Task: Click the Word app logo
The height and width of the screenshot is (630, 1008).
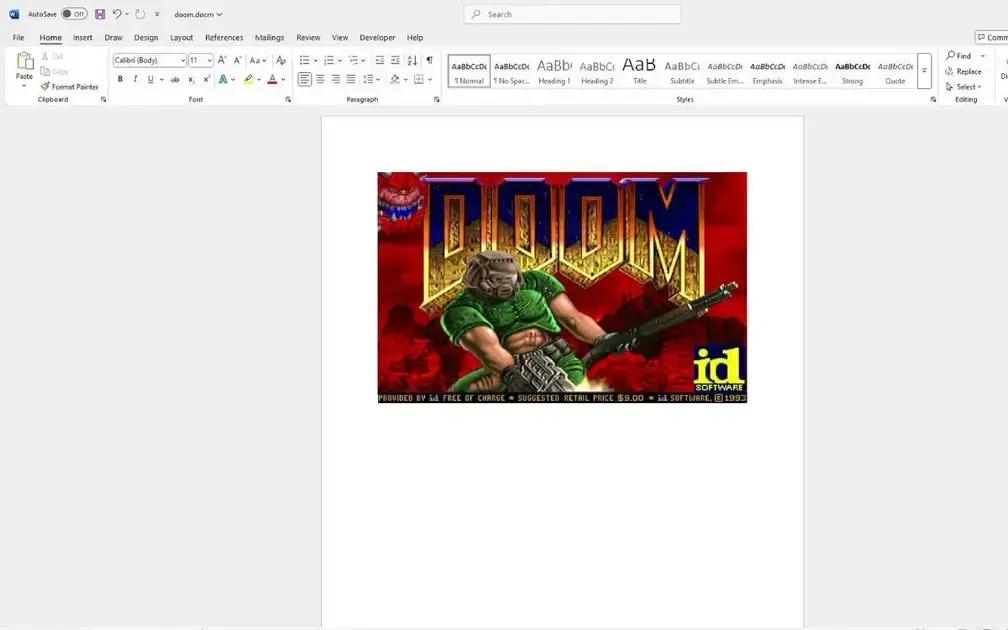Action: pyautogui.click(x=14, y=14)
